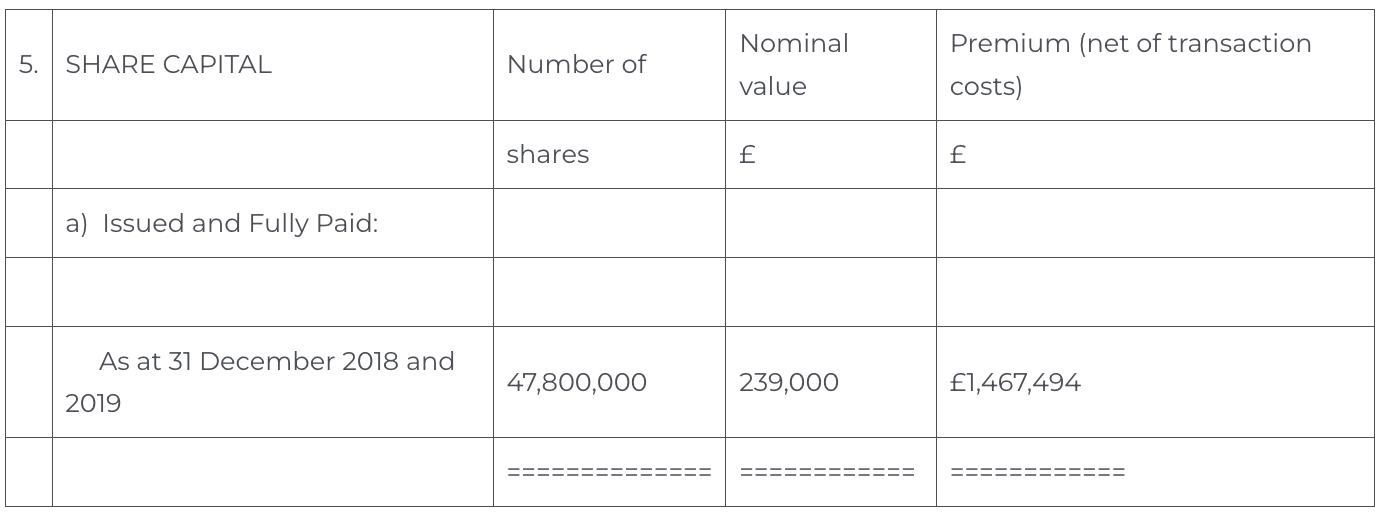
Task: Click the double underline beneath 239,000
Action: point(827,472)
